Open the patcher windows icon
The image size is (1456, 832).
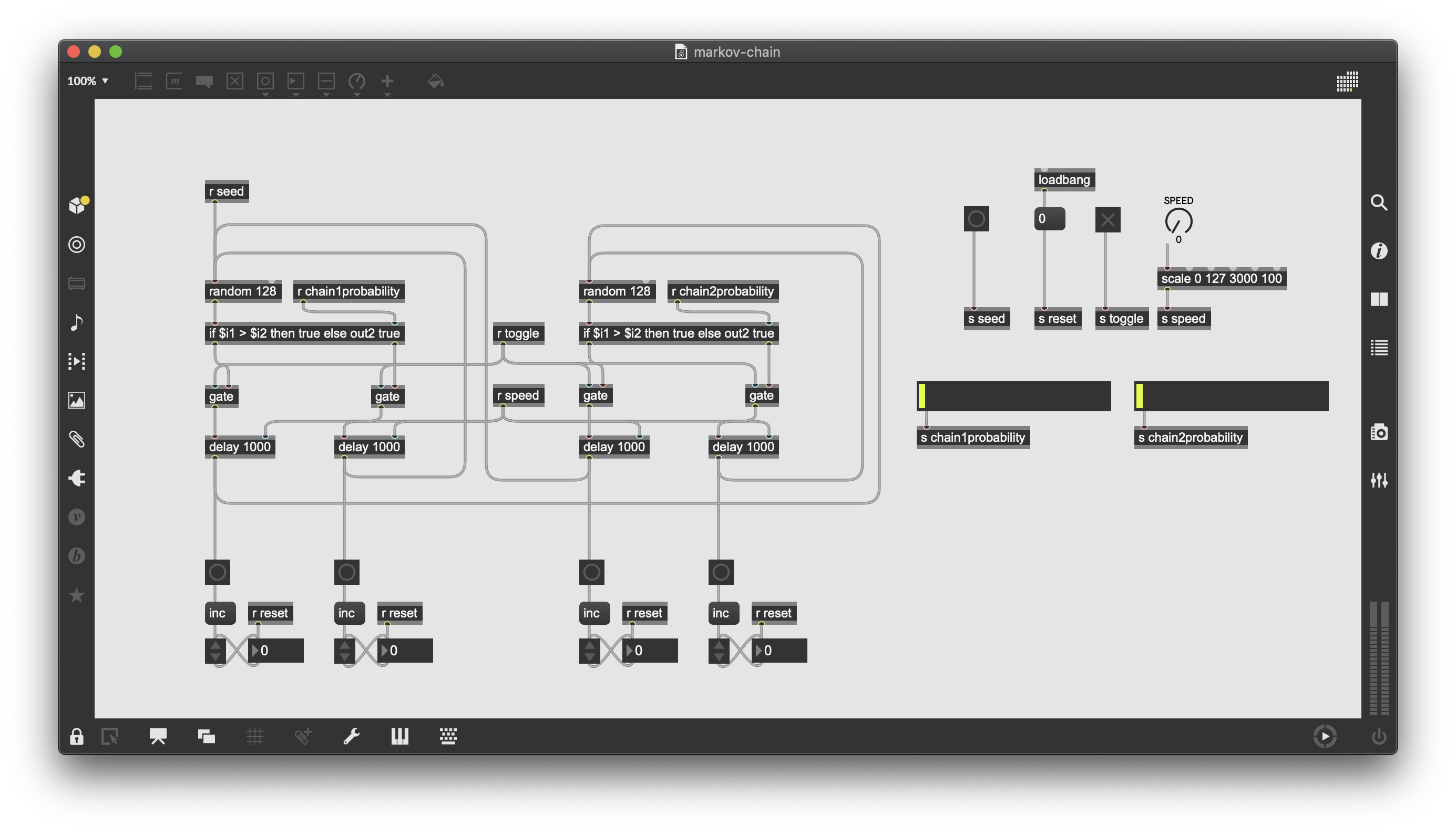click(206, 736)
